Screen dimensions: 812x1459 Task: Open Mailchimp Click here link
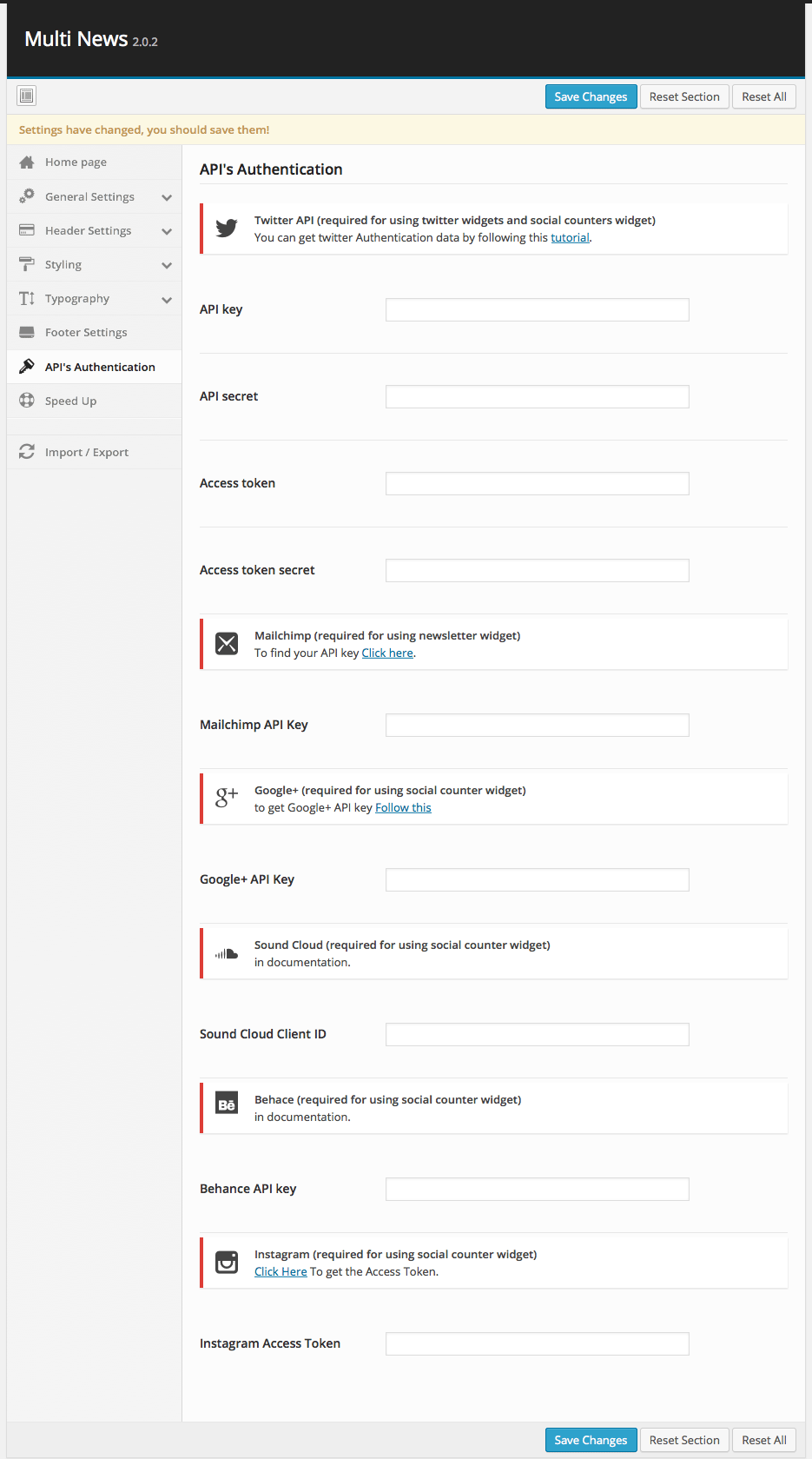coord(387,653)
